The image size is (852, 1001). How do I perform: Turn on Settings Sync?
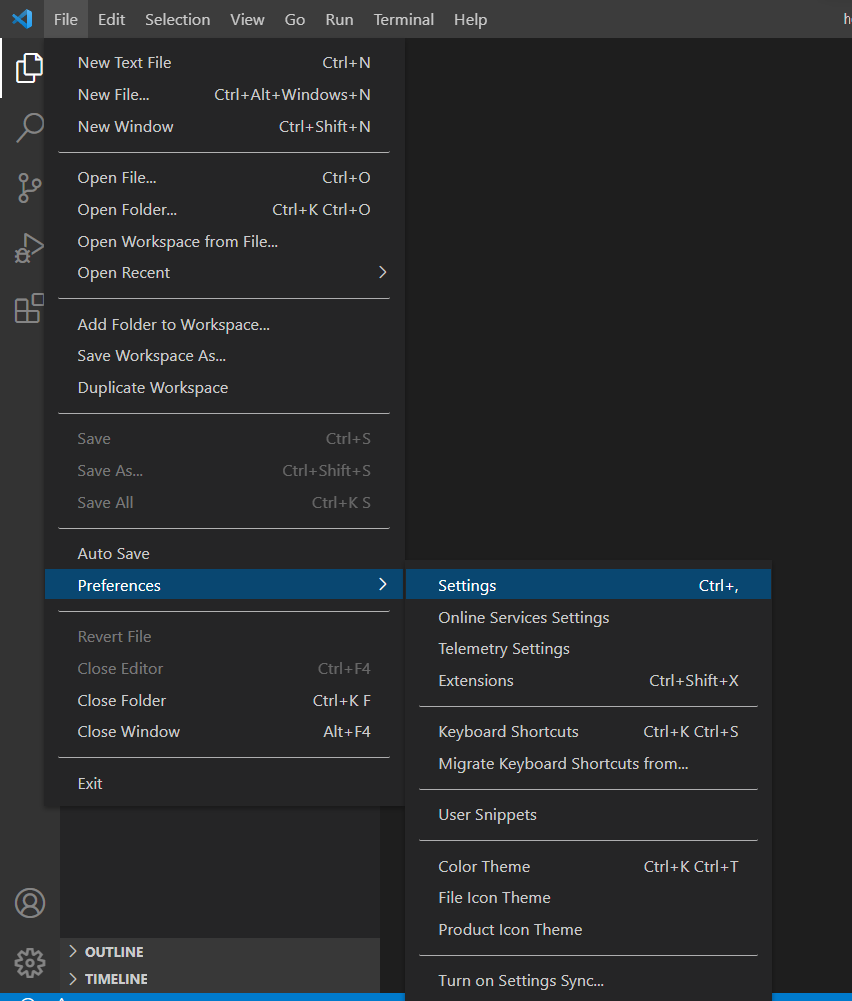(520, 981)
